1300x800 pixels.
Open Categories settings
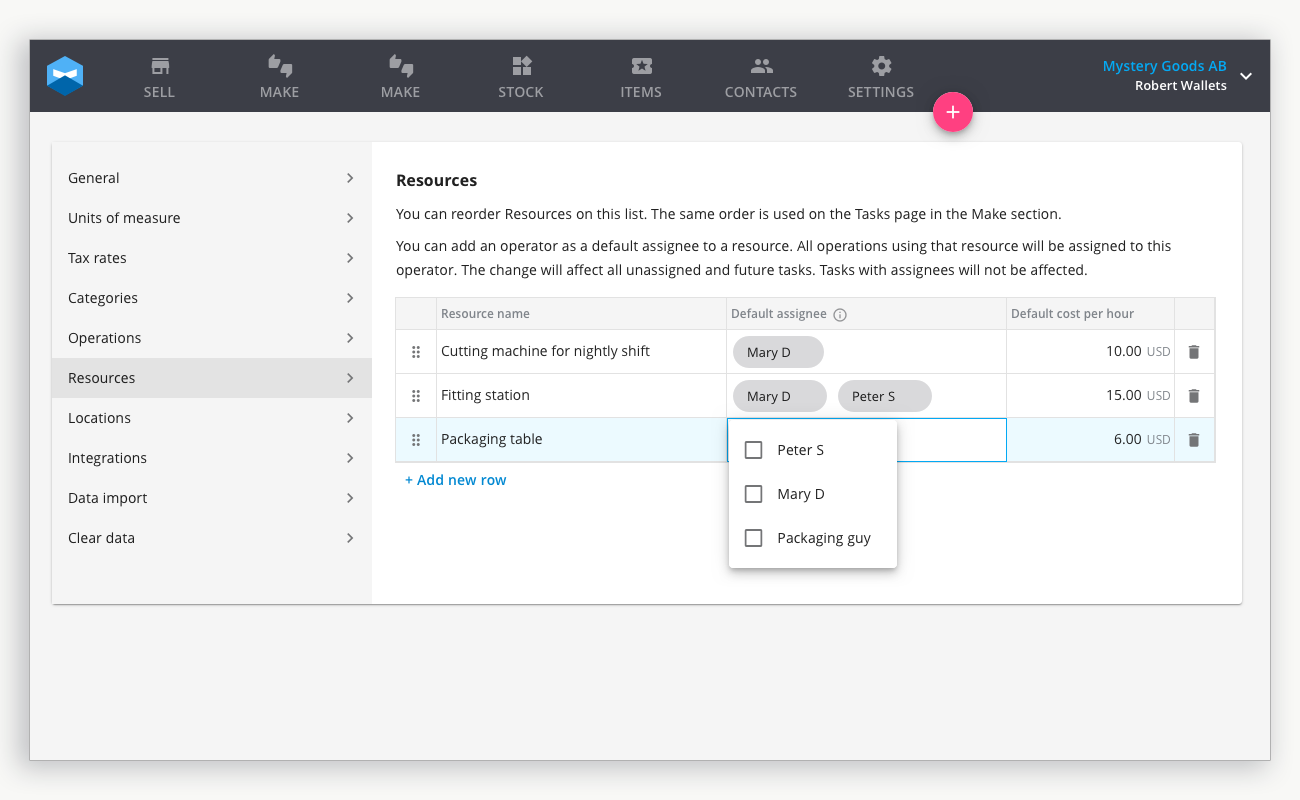coord(212,298)
